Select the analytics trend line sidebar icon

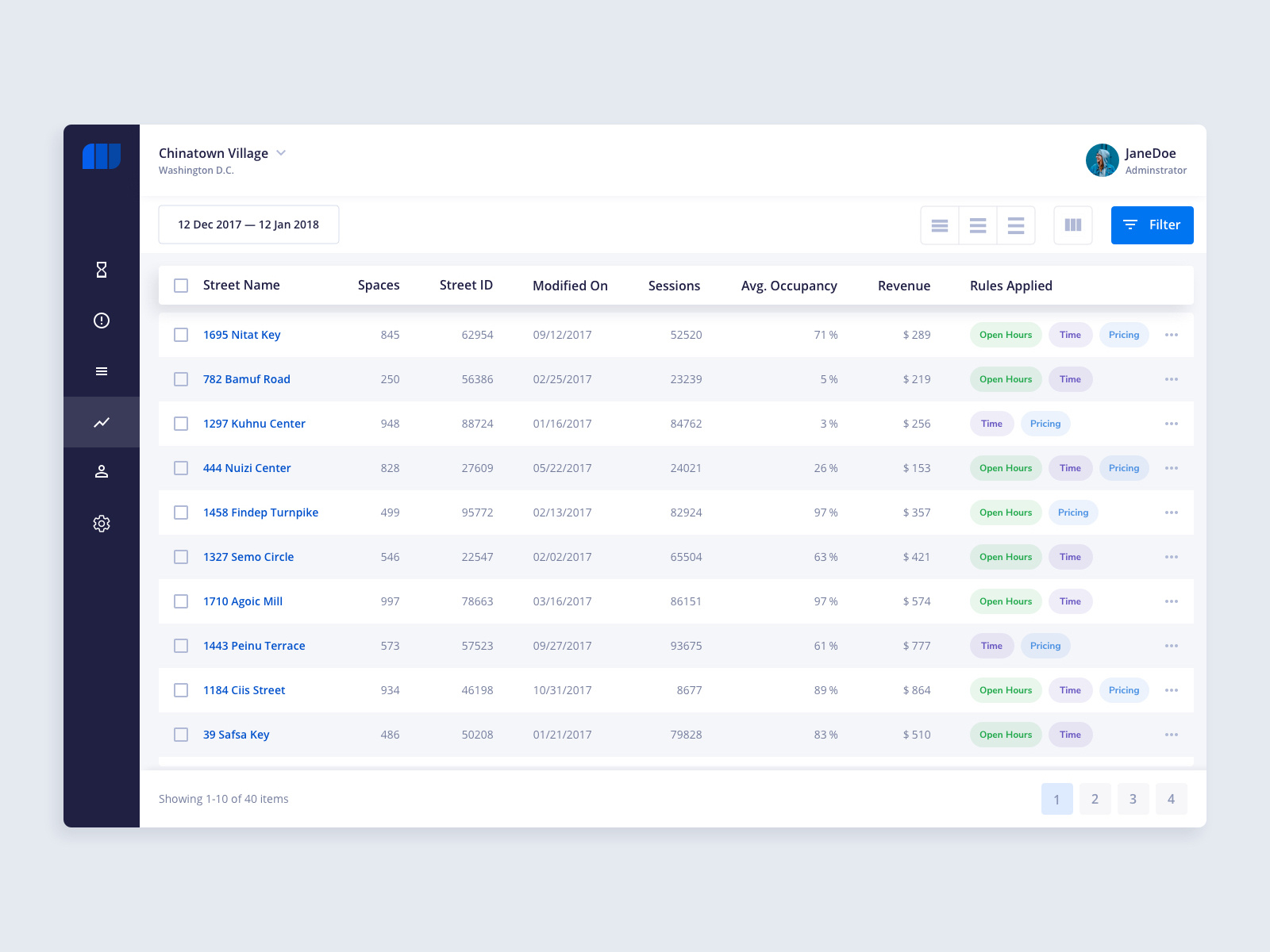102,422
